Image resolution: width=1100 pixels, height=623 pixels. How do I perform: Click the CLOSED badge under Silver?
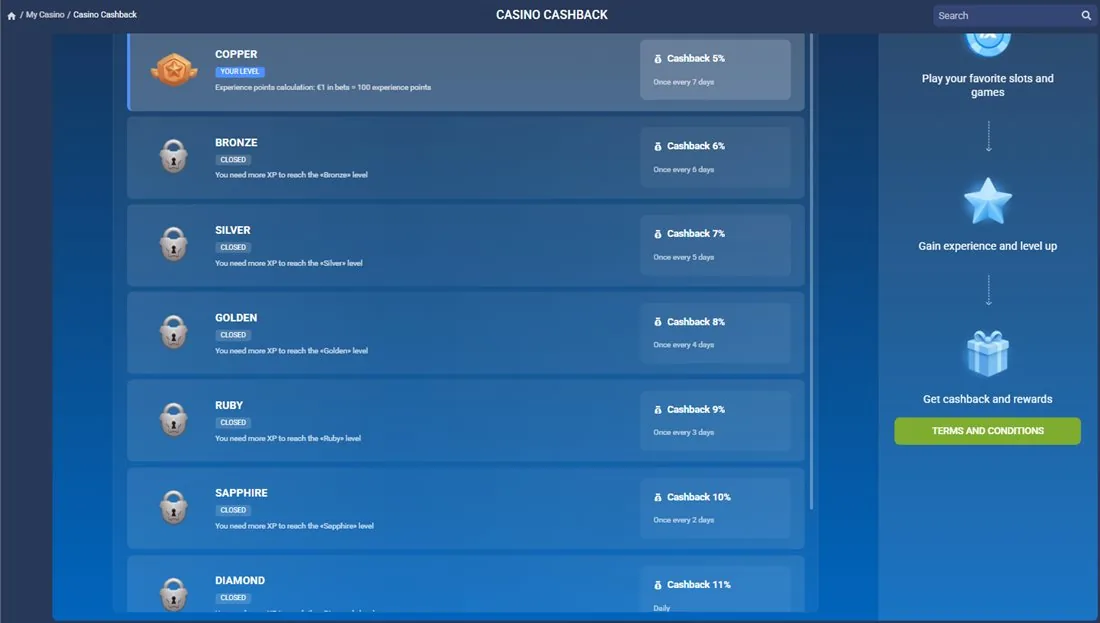(233, 248)
